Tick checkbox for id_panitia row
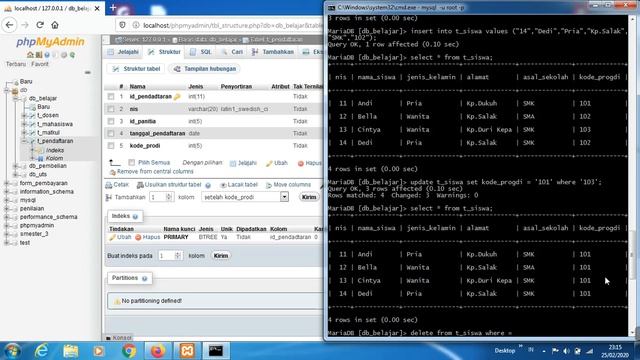The image size is (640, 360). click(x=111, y=121)
